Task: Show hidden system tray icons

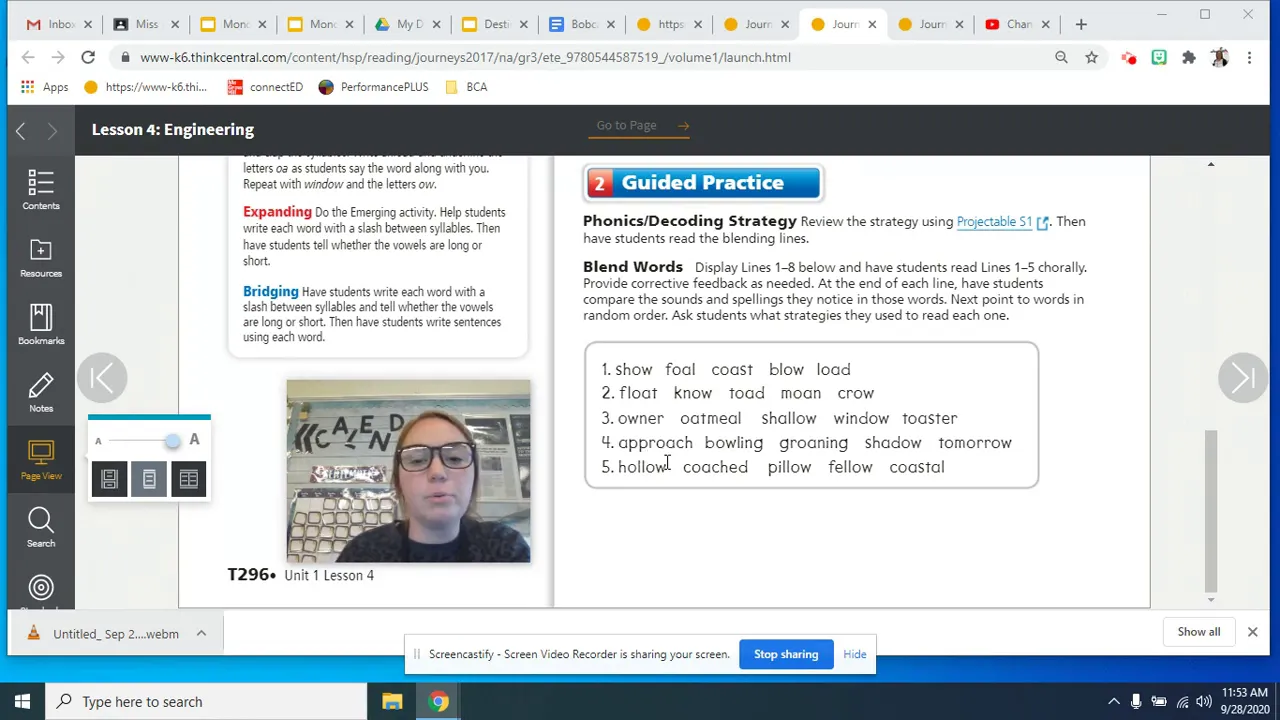Action: tap(1113, 702)
